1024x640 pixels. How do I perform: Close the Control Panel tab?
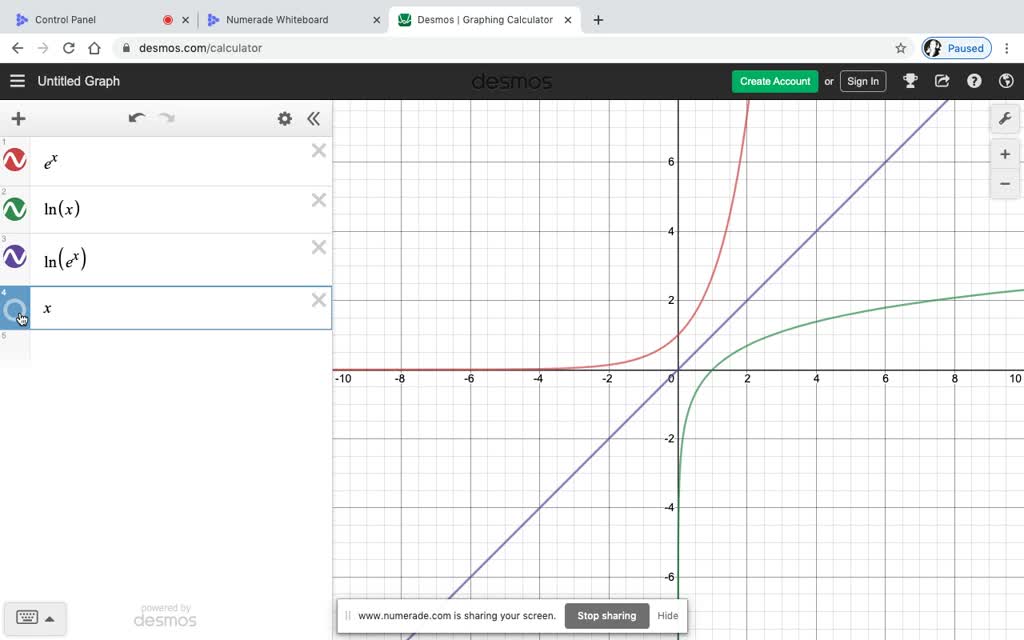[185, 20]
